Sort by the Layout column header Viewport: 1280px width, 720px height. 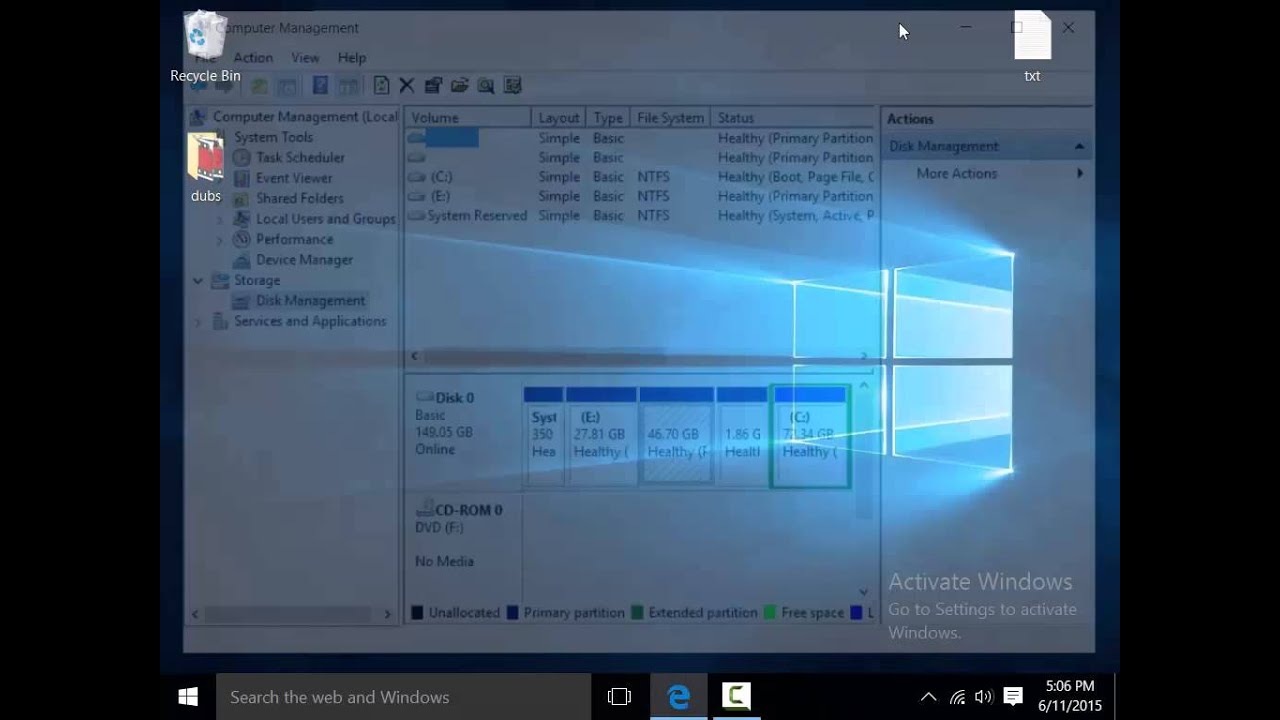pyautogui.click(x=558, y=118)
